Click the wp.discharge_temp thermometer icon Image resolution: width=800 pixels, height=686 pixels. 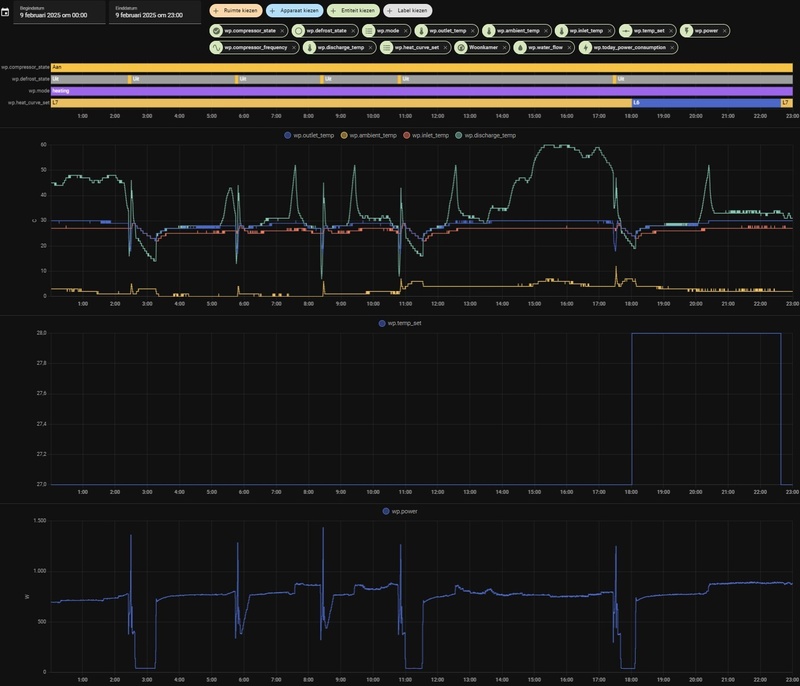coord(310,47)
